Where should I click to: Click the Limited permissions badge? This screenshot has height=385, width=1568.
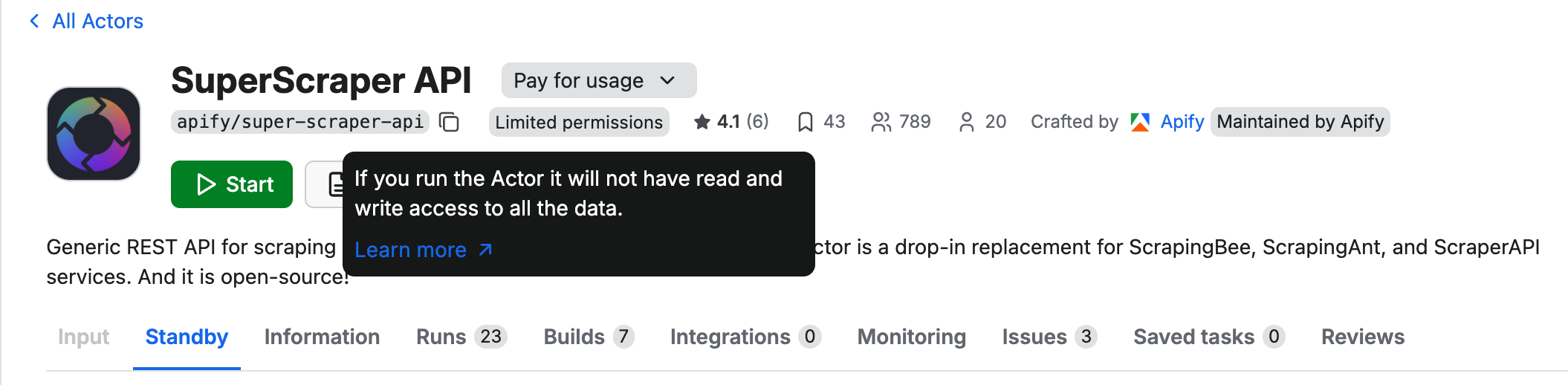(579, 122)
